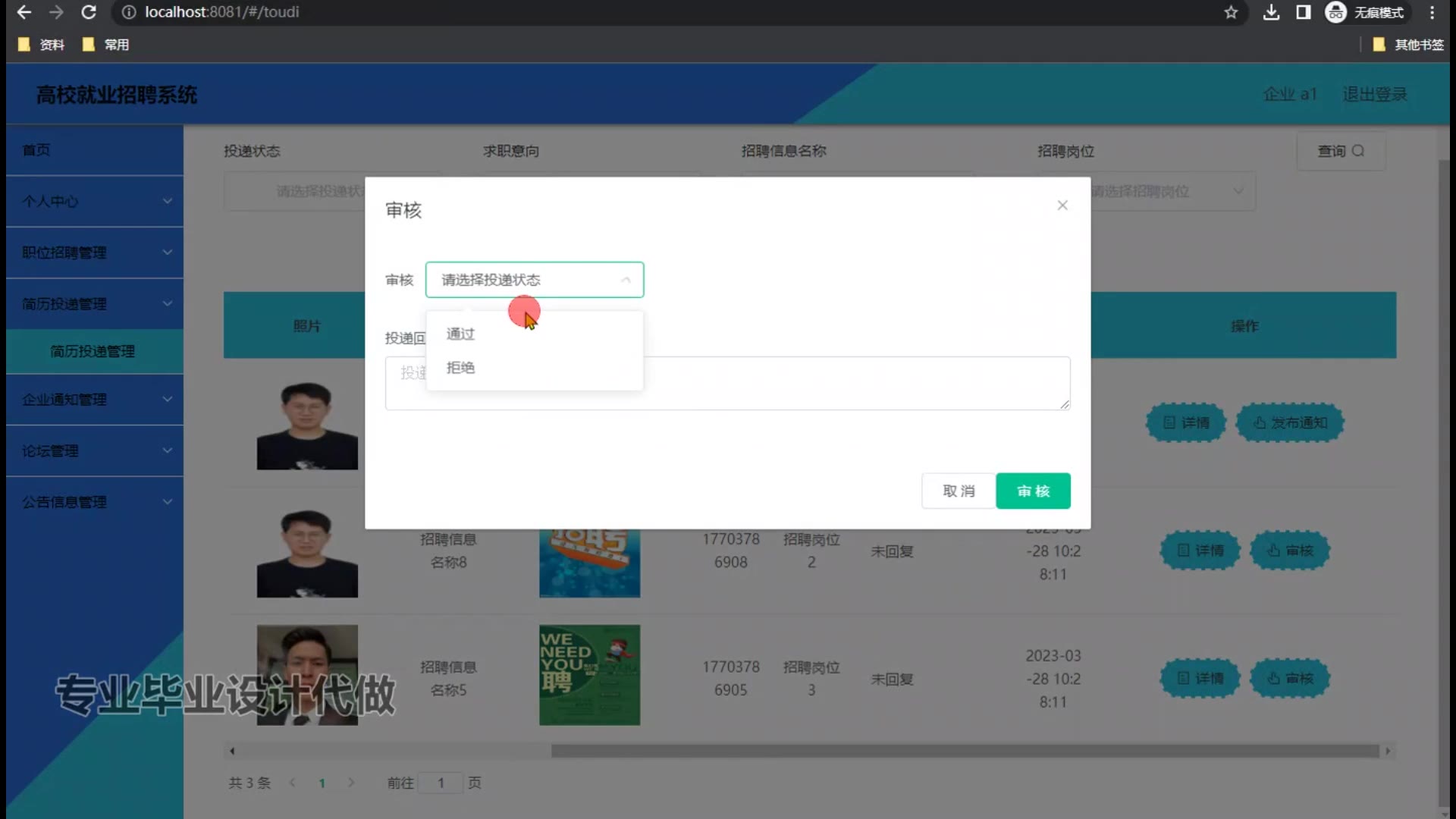
Task: Open 首页 in sidebar
Action: pyautogui.click(x=95, y=150)
